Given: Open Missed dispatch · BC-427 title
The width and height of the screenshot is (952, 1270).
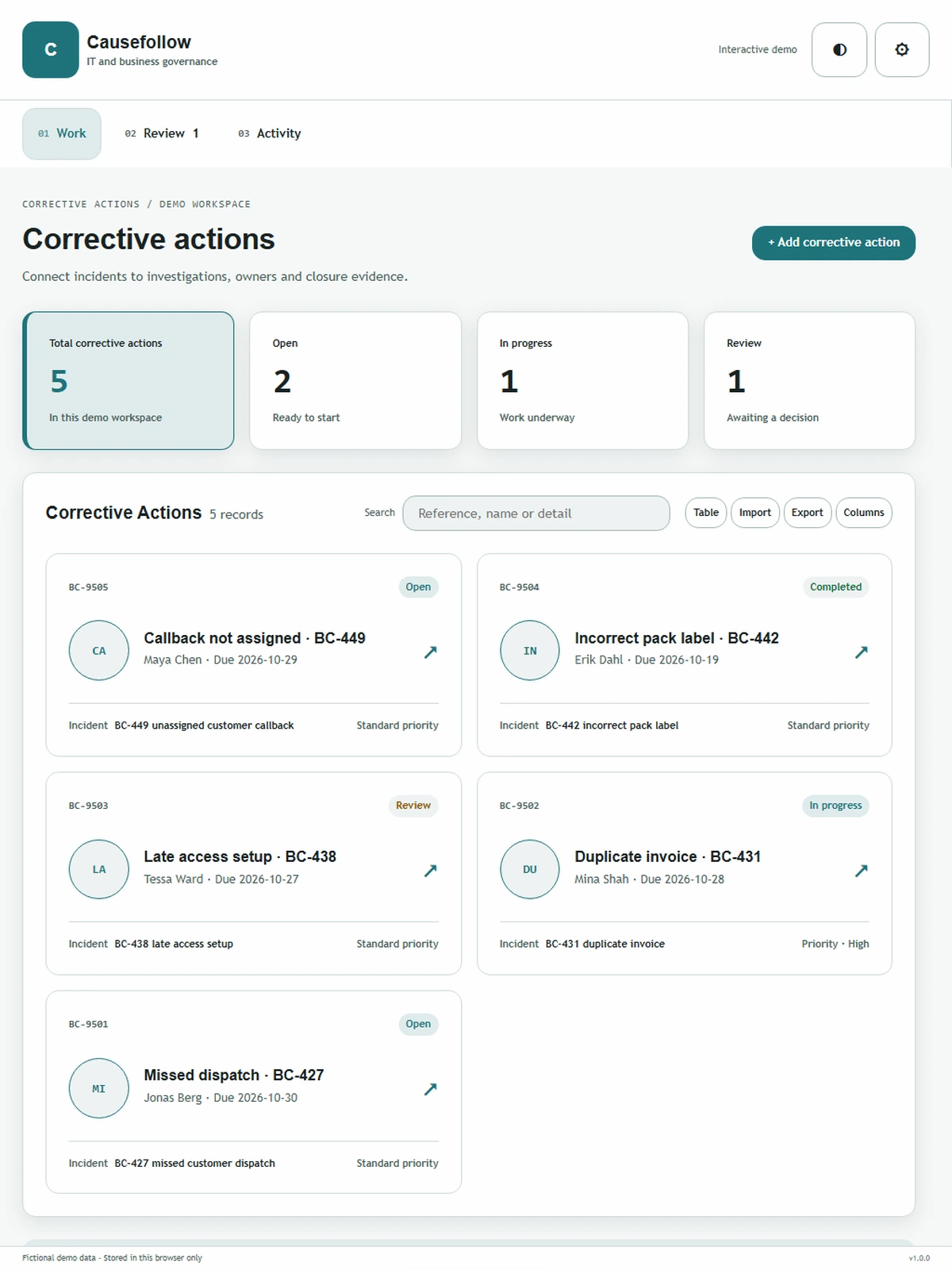Looking at the screenshot, I should [x=234, y=1075].
